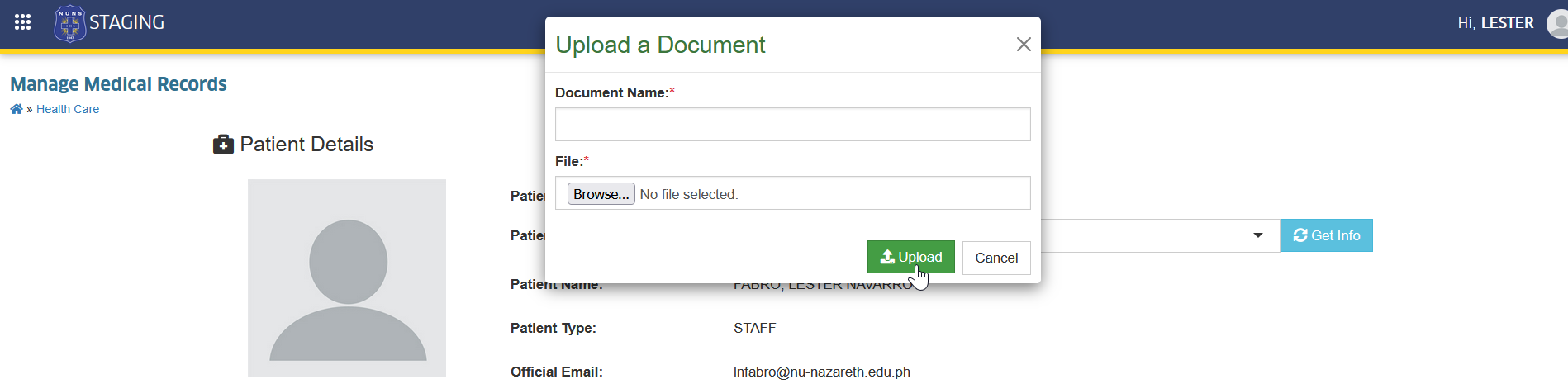1568x384 pixels.
Task: Click the Upload a Document title
Action: tap(660, 45)
